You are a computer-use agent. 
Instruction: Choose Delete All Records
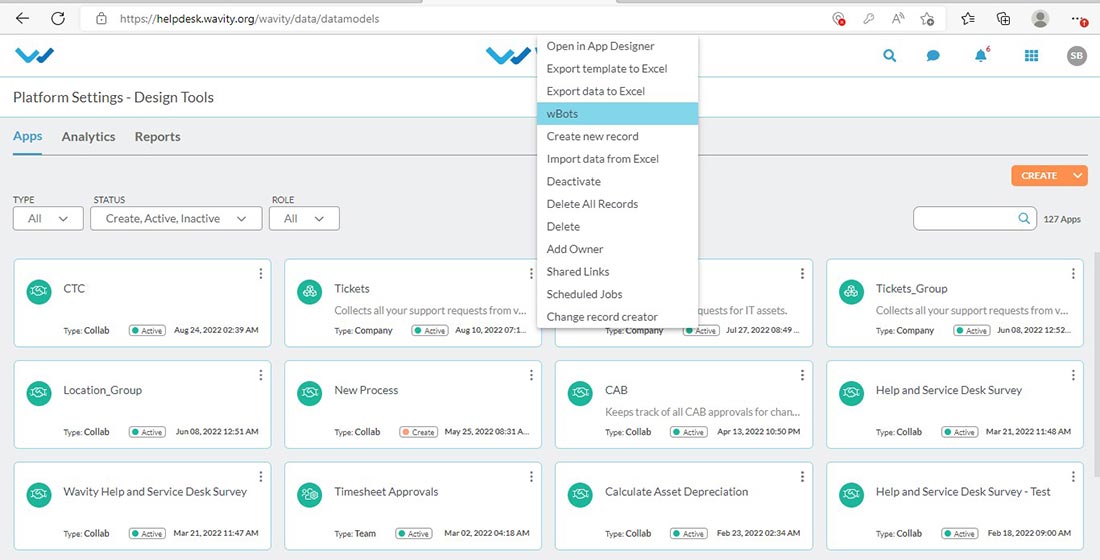593,204
